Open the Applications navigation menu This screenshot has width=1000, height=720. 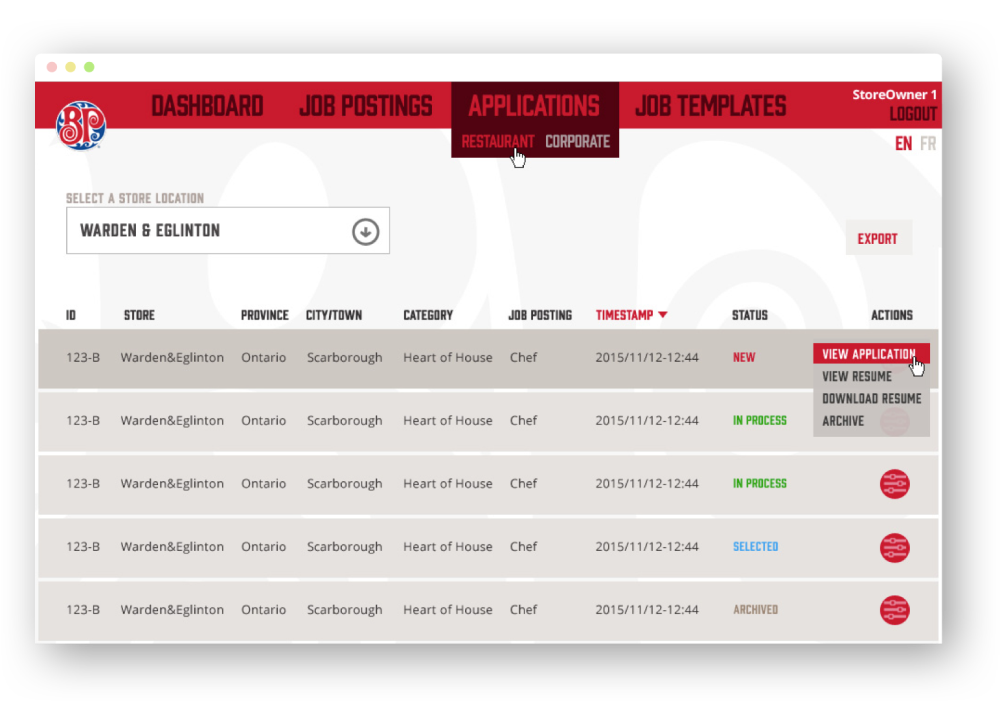[x=534, y=106]
